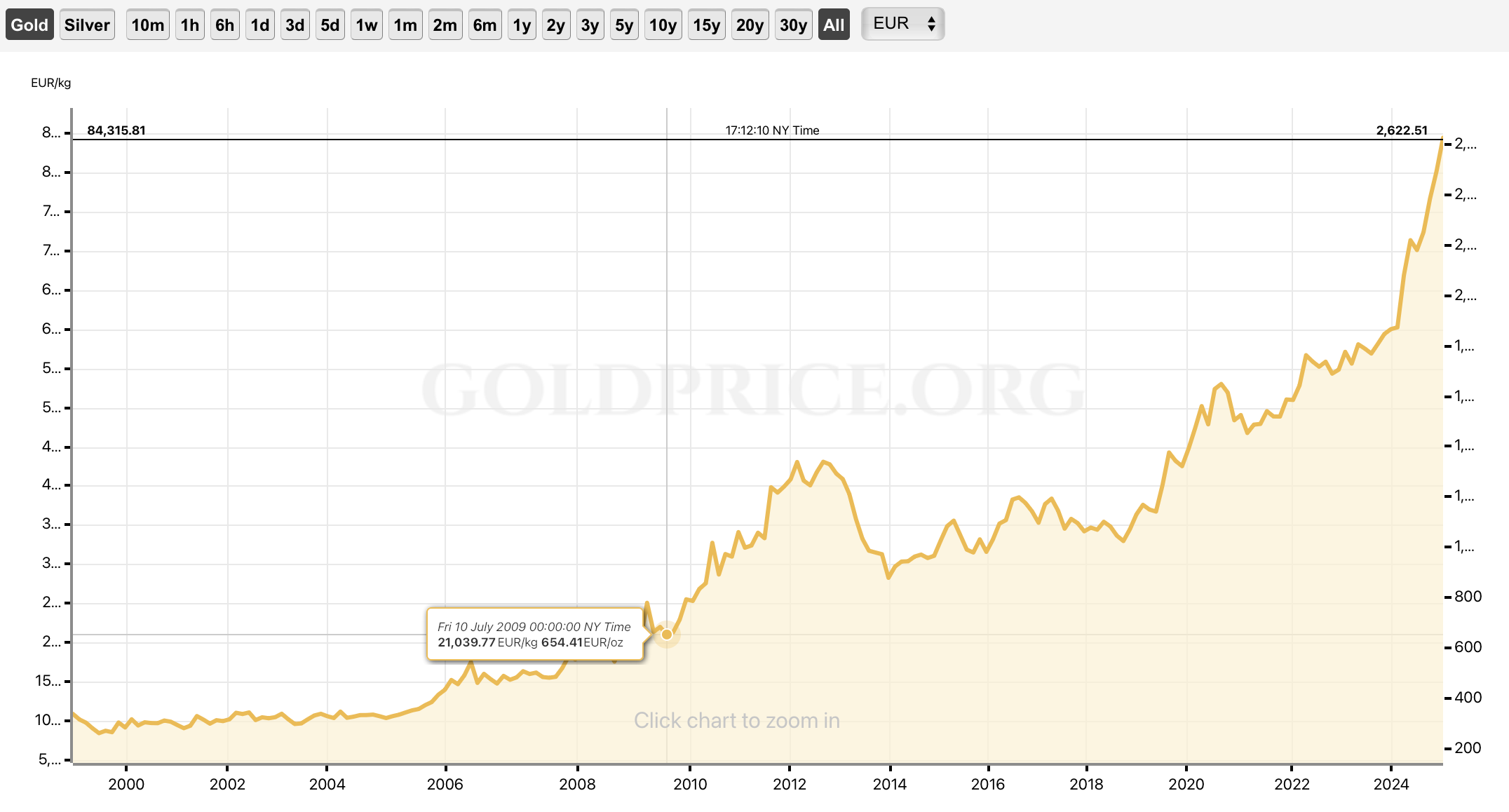The image size is (1509, 812).
Task: Switch to the 20y period
Action: pos(750,25)
